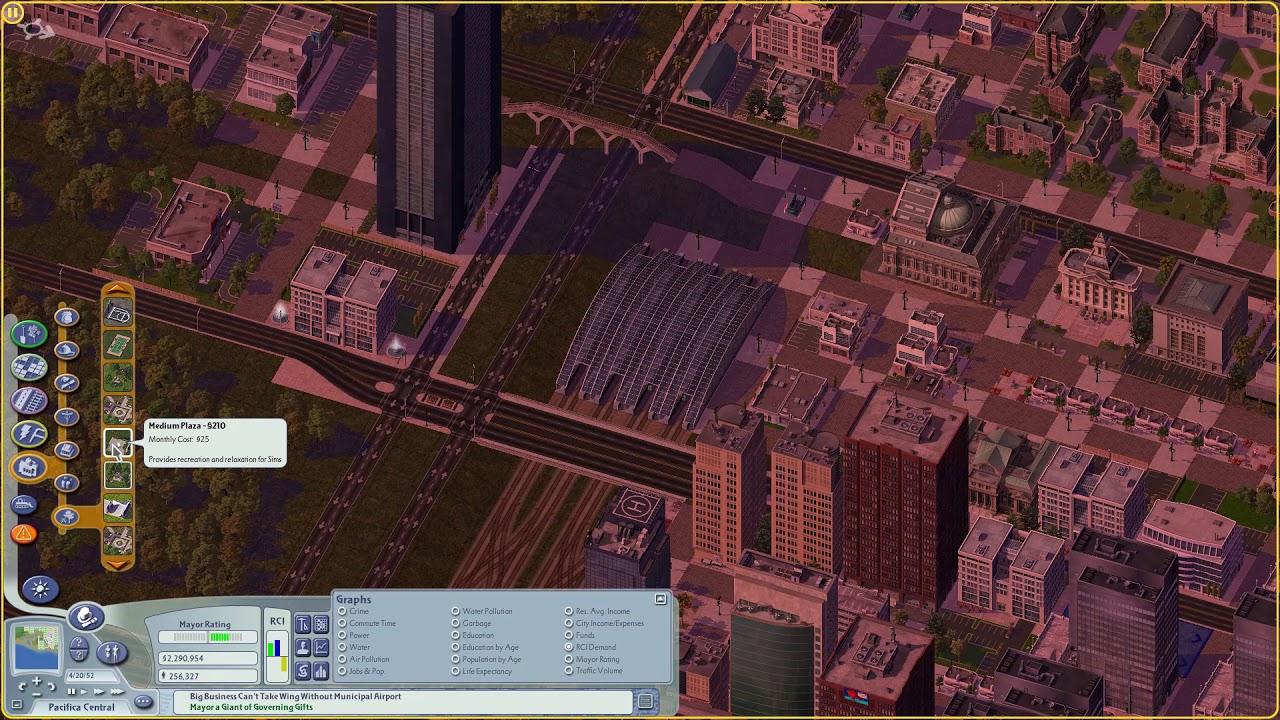Open the Civic buildings menu
This screenshot has width=1280, height=720.
click(x=29, y=467)
